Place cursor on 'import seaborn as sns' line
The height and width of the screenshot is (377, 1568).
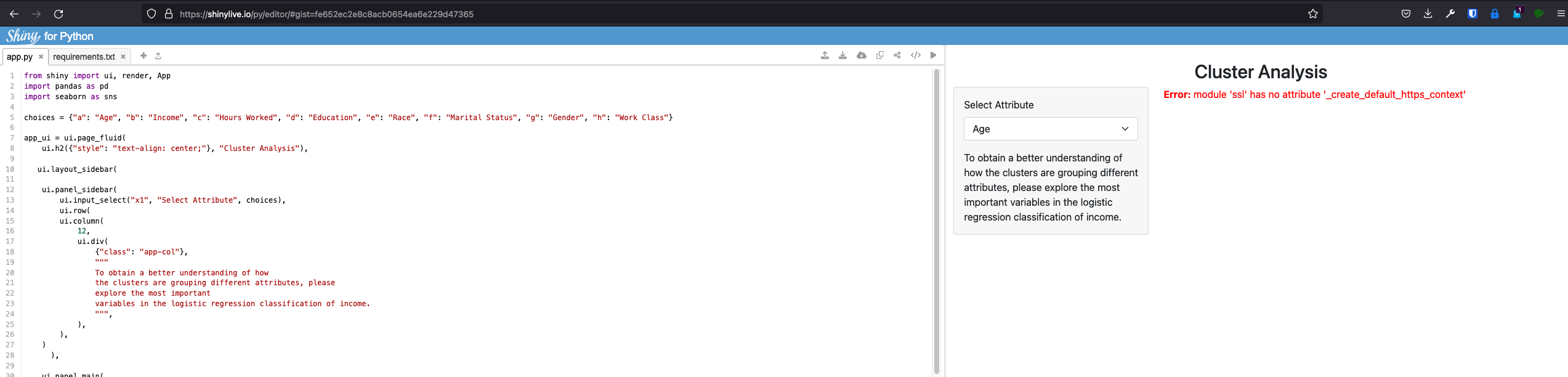point(70,97)
